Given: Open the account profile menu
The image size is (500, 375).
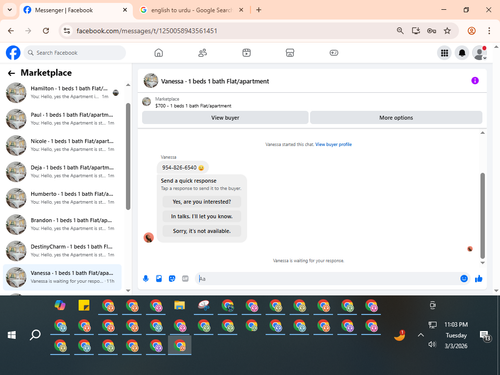Looking at the screenshot, I should (x=479, y=53).
